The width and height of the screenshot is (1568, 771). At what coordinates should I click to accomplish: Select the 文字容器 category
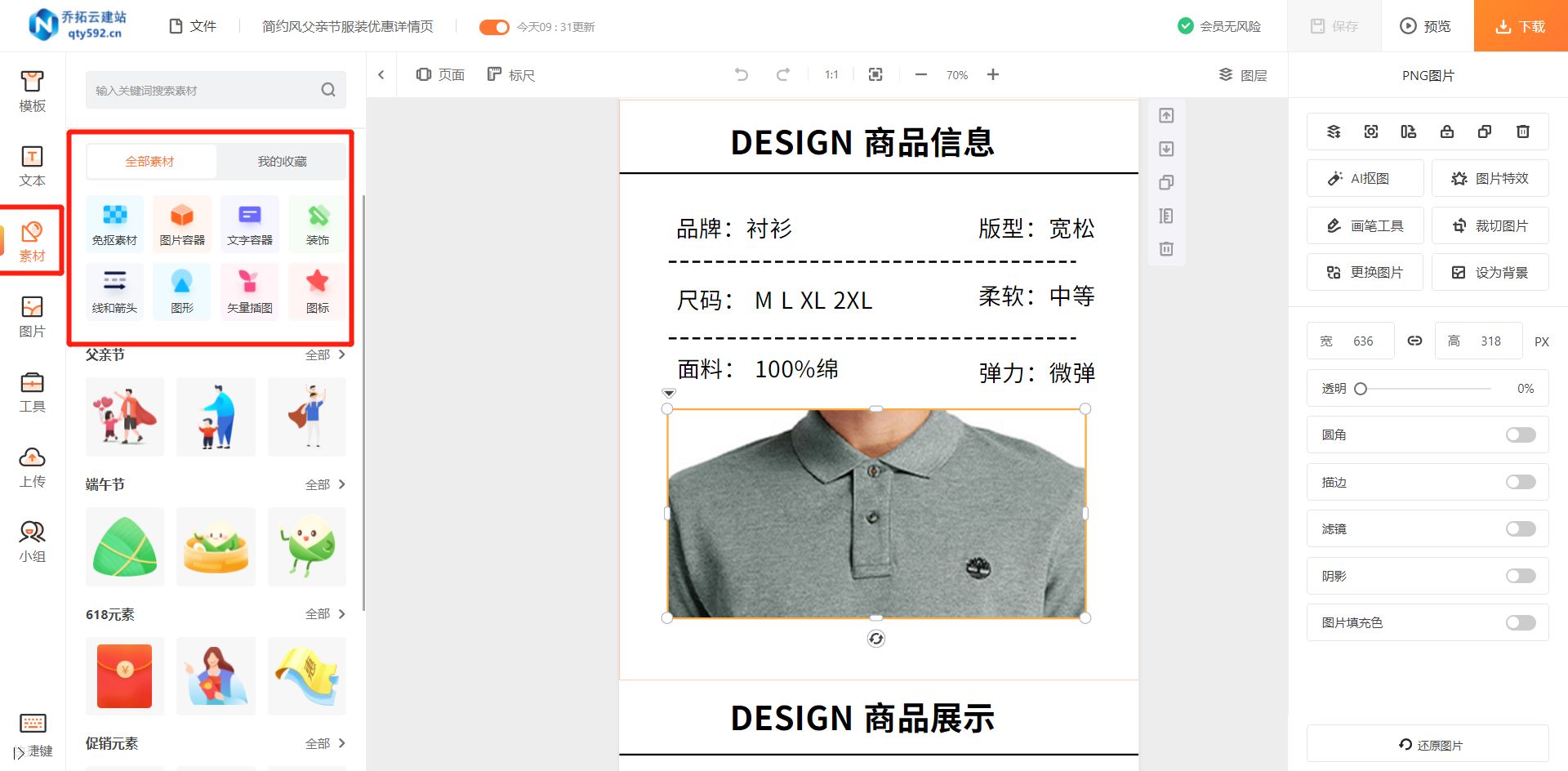[x=250, y=223]
